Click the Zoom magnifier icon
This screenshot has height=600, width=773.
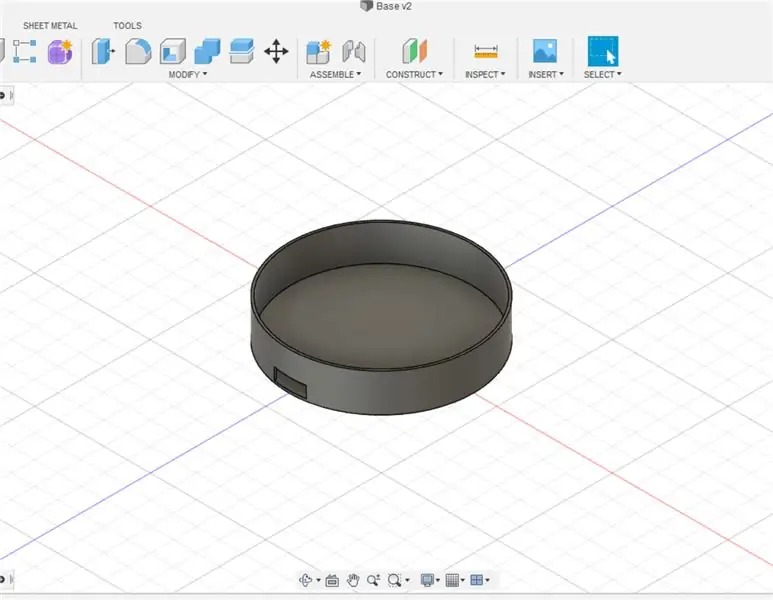tap(373, 580)
